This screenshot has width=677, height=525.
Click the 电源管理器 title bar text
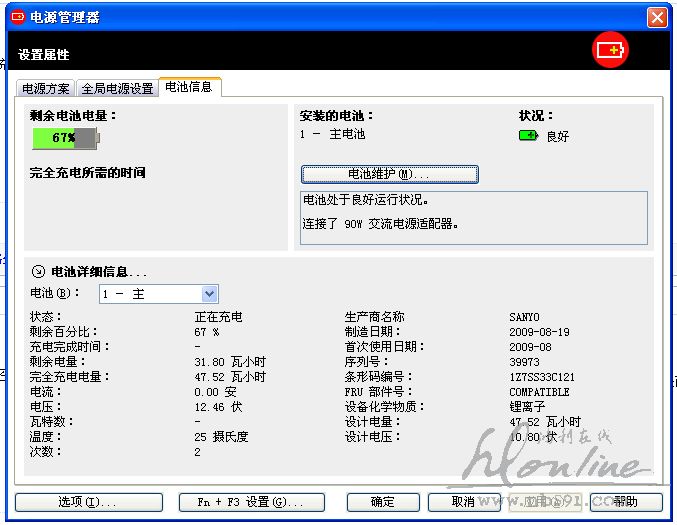click(64, 17)
